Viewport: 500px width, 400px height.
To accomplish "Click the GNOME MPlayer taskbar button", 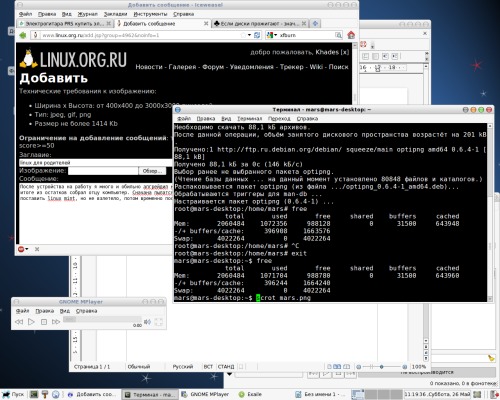I will pos(206,394).
